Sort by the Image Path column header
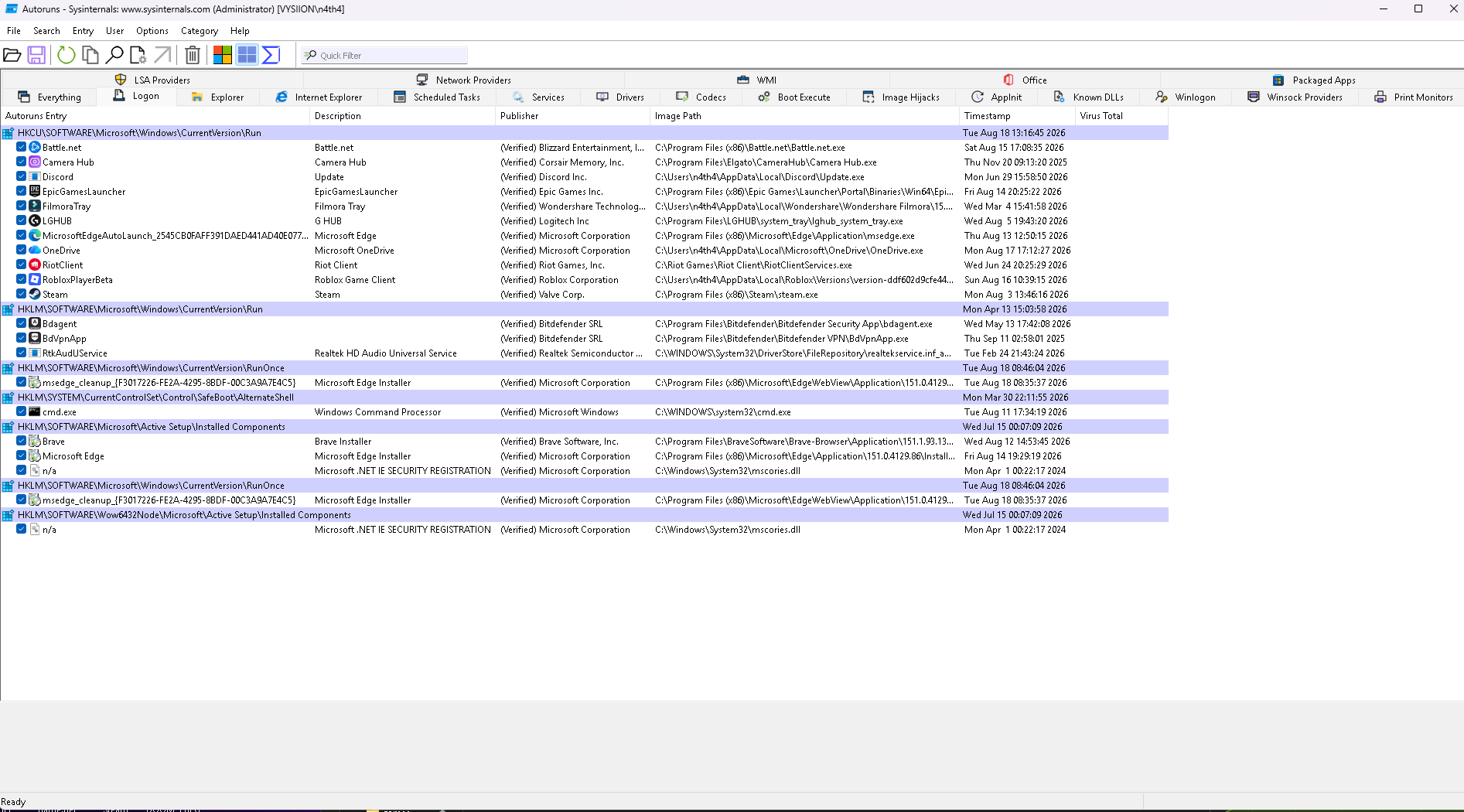Image resolution: width=1464 pixels, height=812 pixels. [x=804, y=116]
